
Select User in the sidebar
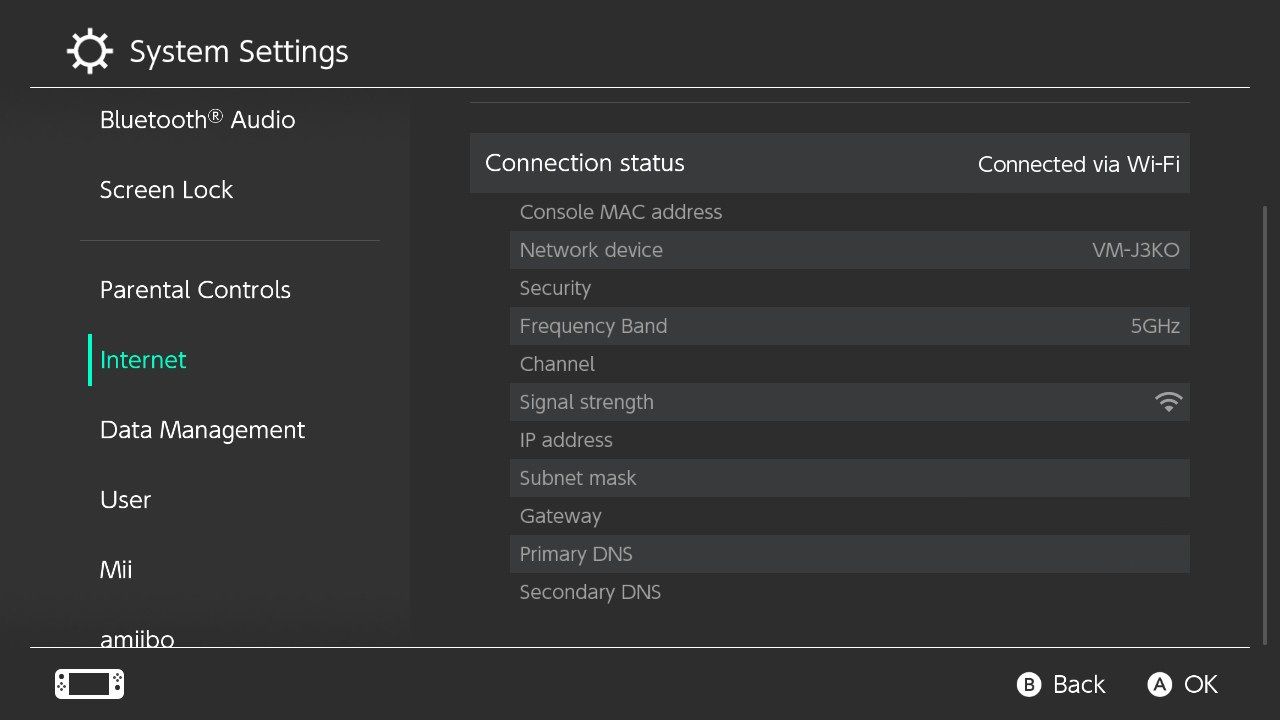click(x=125, y=500)
